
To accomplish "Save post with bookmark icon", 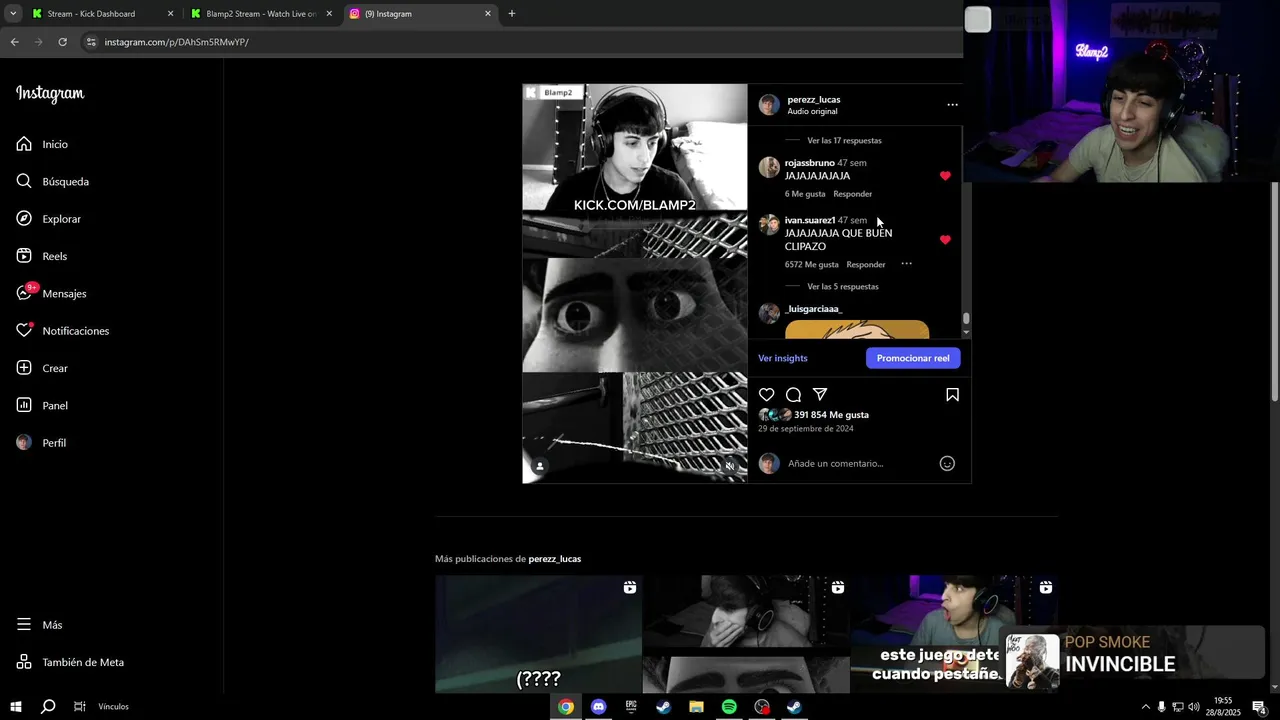I will [952, 395].
